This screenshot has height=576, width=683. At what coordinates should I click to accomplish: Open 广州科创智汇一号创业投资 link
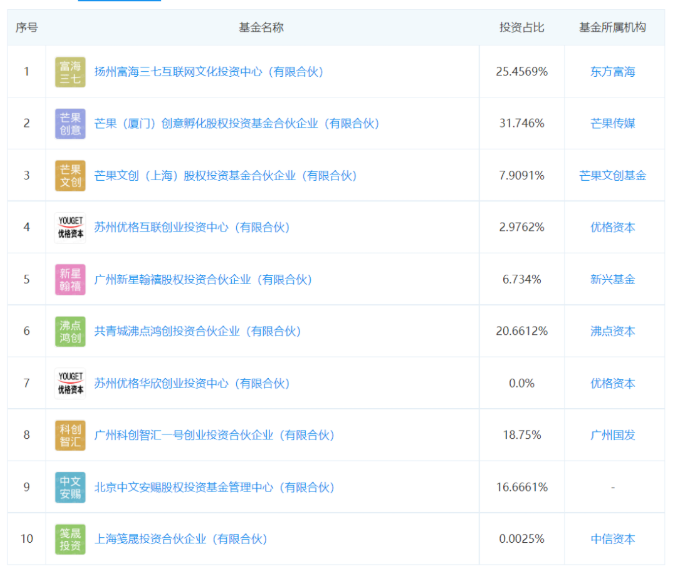pyautogui.click(x=214, y=435)
